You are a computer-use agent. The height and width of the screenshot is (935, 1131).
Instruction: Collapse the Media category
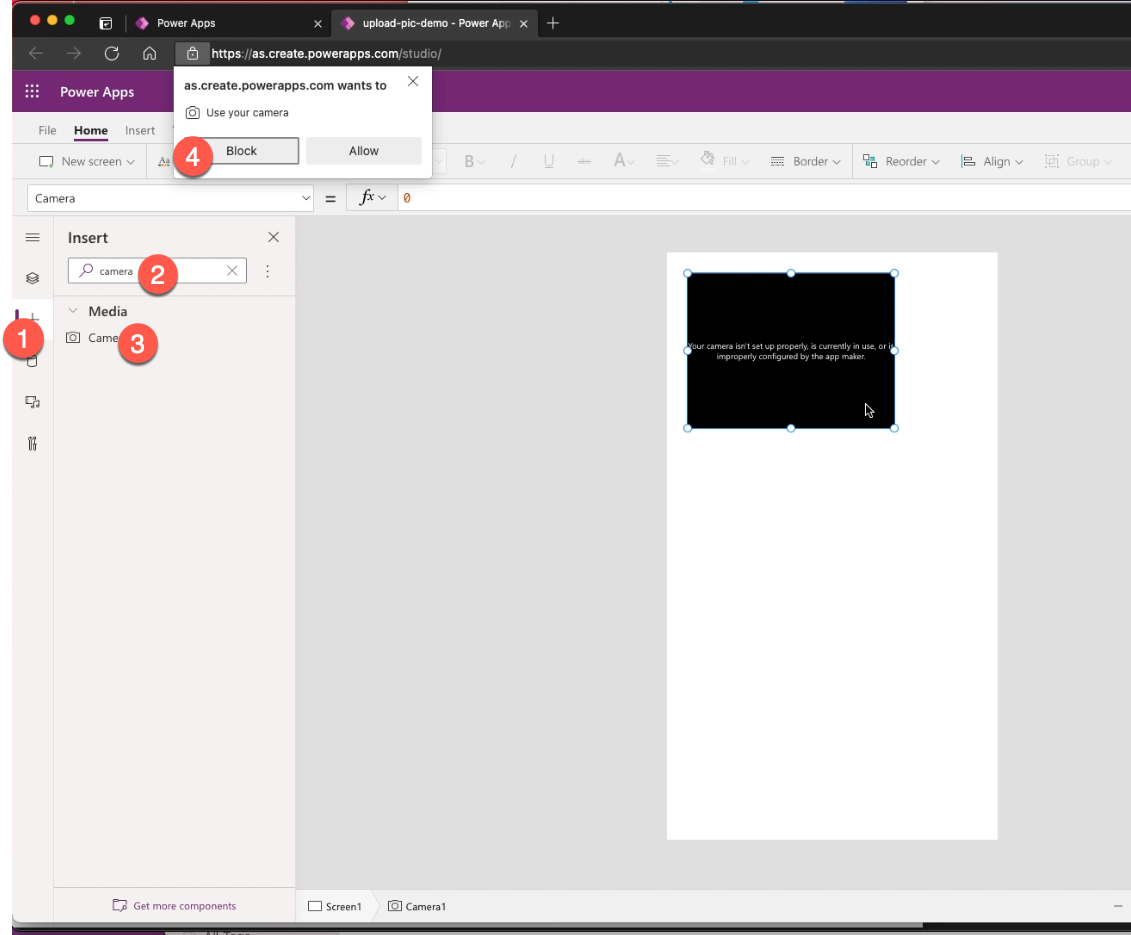(x=73, y=311)
